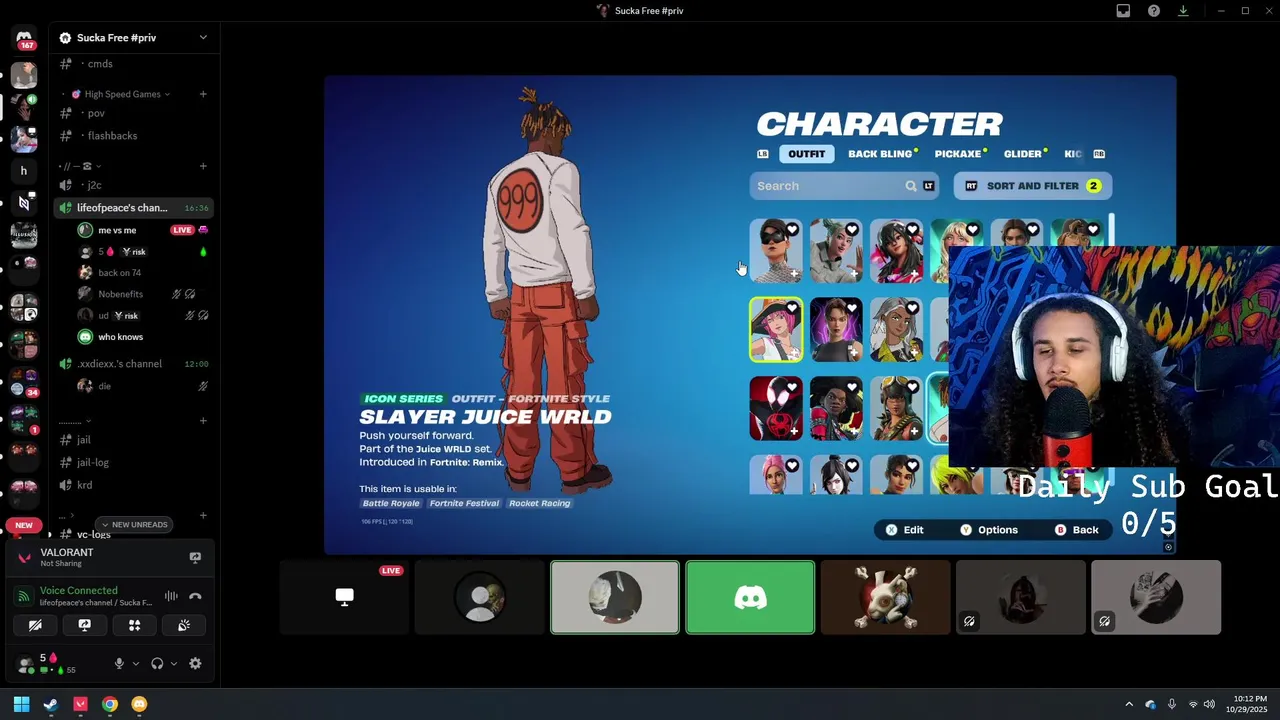This screenshot has height=720, width=1280.
Task: Open the jail-log text channel
Action: pos(134,463)
